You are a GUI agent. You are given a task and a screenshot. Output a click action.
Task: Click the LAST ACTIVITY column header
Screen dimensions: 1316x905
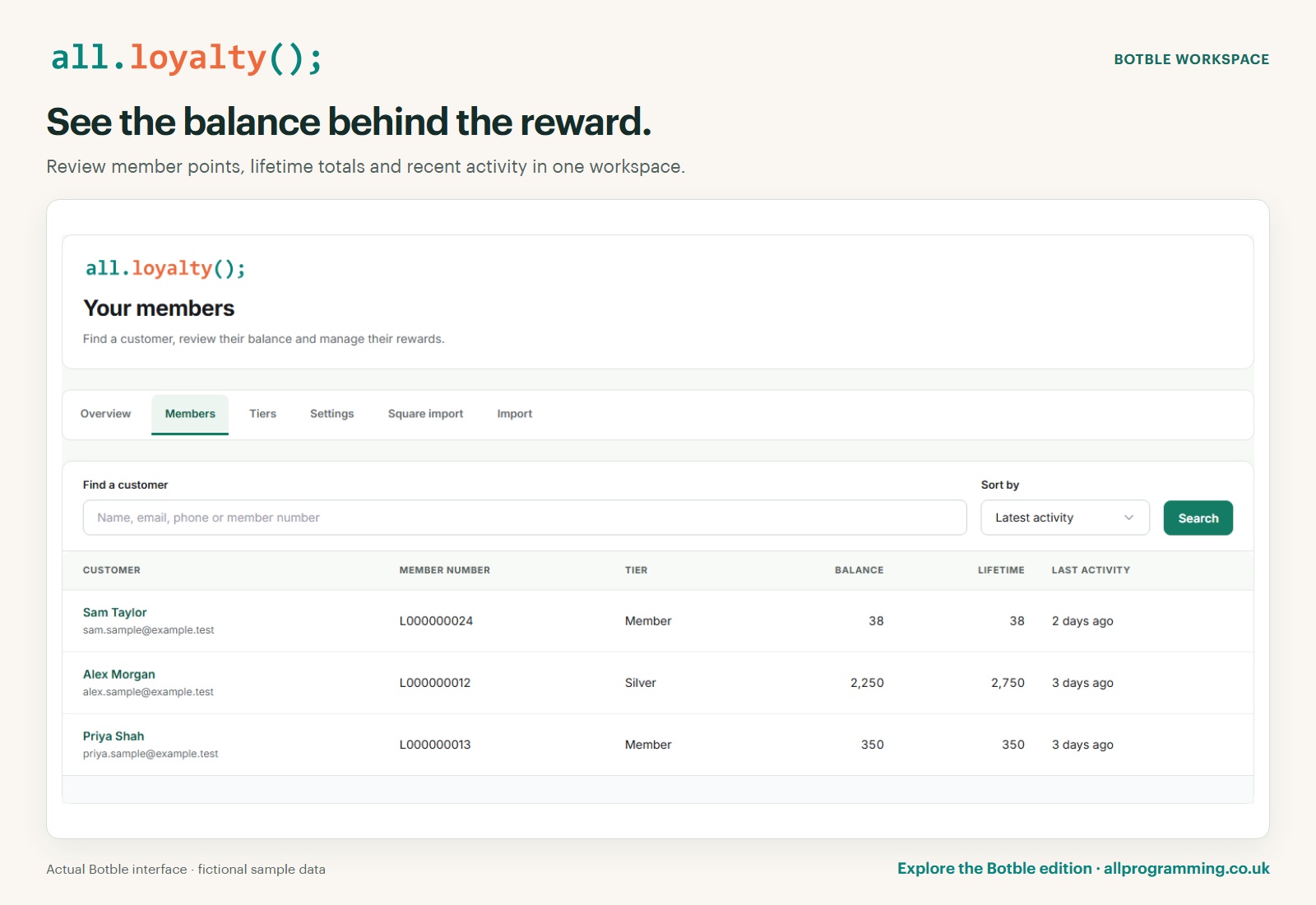click(1091, 570)
